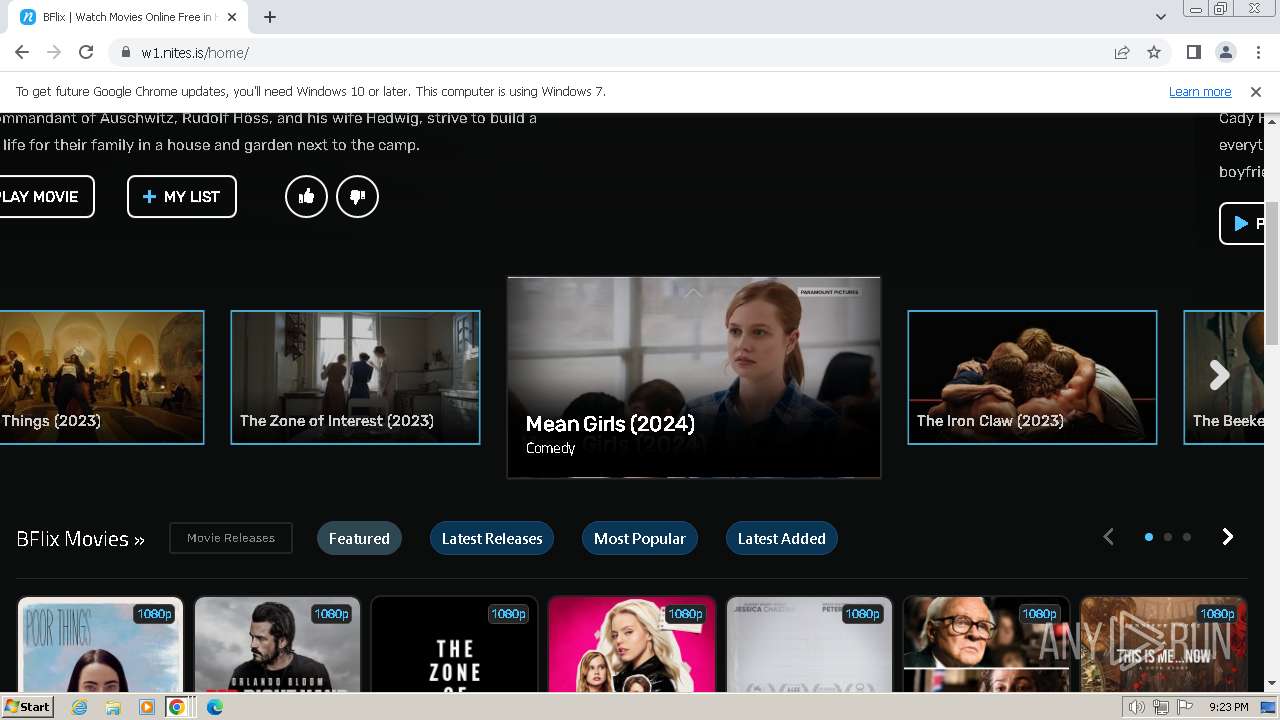Viewport: 1280px width, 720px height.
Task: Click the thumbs down dislike icon
Action: [357, 197]
